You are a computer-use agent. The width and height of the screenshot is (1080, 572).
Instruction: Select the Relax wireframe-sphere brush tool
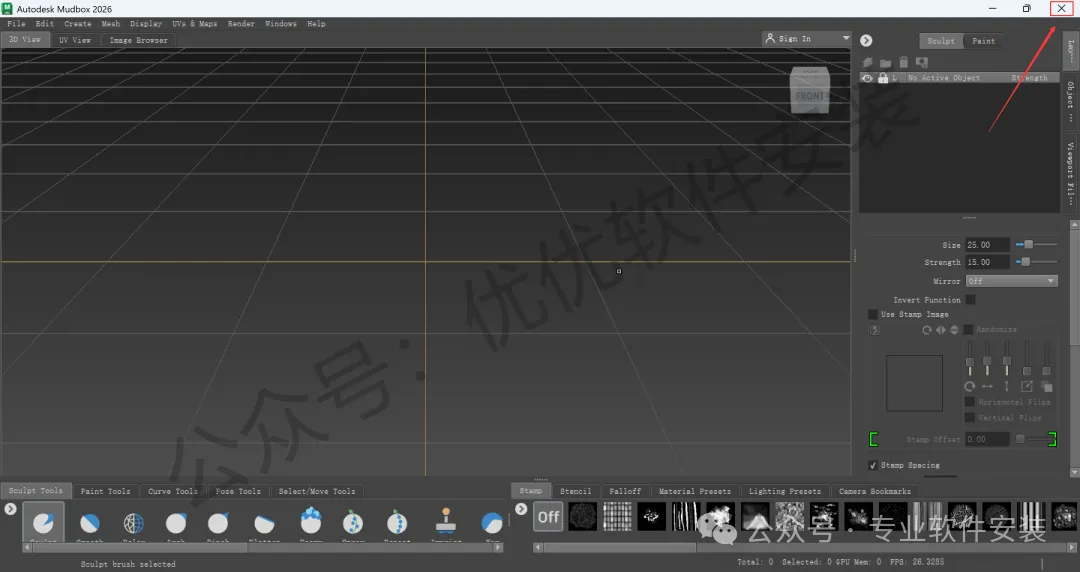tap(133, 524)
